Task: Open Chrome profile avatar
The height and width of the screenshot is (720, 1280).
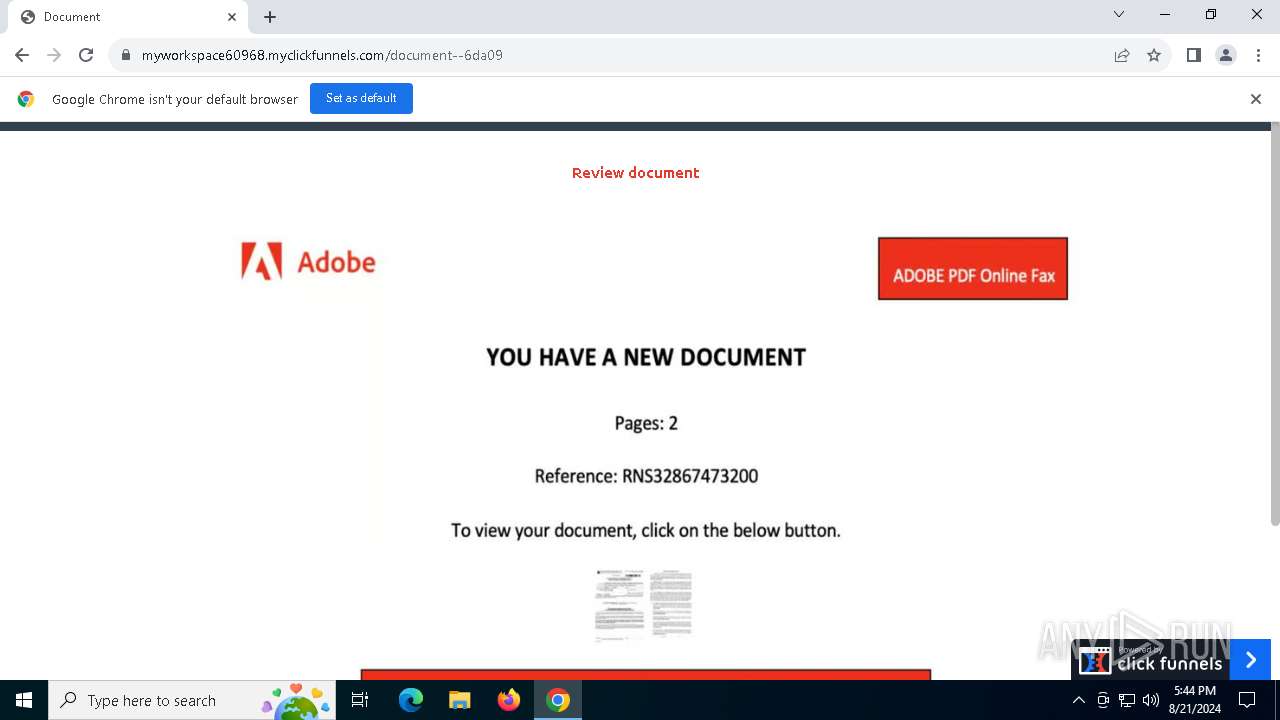Action: pos(1226,55)
